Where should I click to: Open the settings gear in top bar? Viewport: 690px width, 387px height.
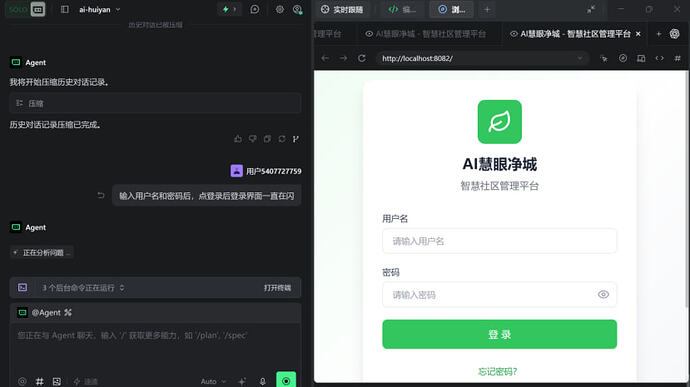(279, 9)
